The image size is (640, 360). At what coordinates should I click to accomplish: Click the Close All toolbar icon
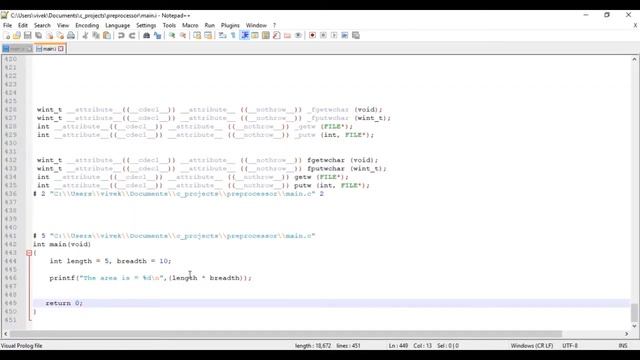(x=60, y=36)
